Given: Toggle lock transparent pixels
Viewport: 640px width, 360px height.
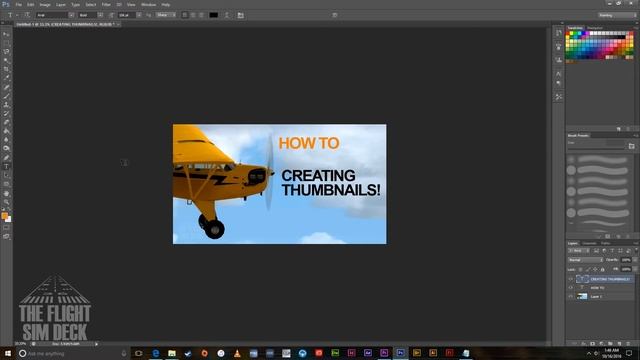Looking at the screenshot, I should tap(580, 269).
